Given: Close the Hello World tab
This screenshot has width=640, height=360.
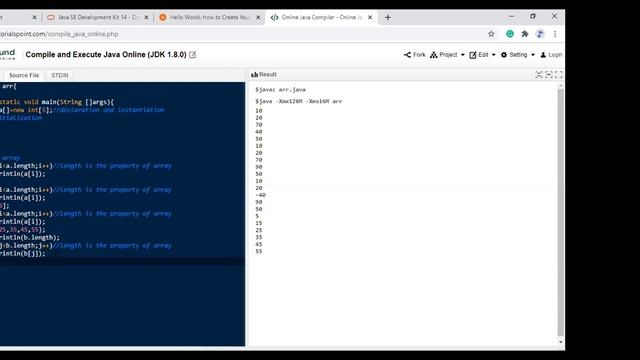Looking at the screenshot, I should coord(258,17).
